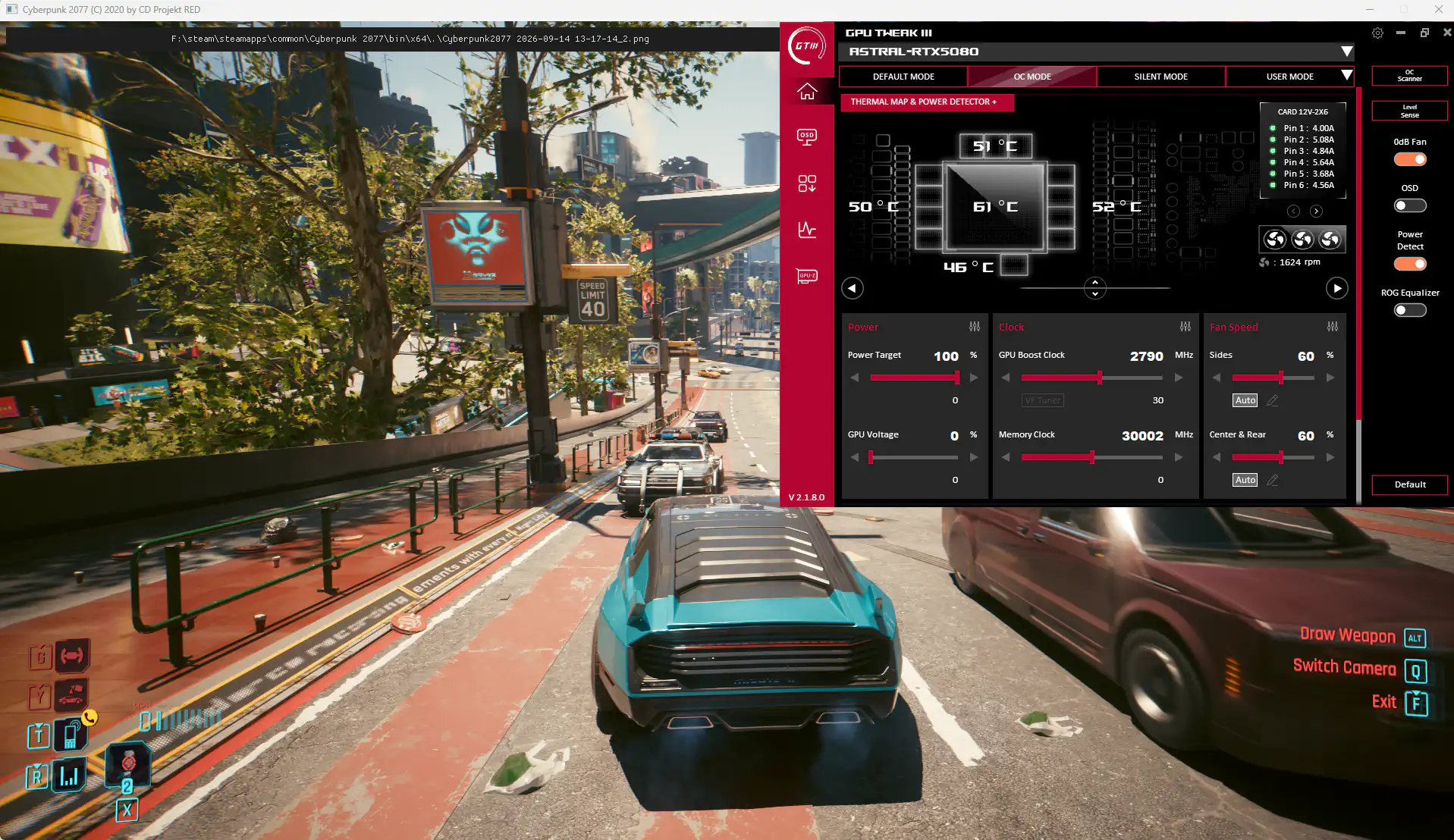Screen dimensions: 1454x840
Task: Adjust the GPU Voltage slider
Action: tap(914, 457)
